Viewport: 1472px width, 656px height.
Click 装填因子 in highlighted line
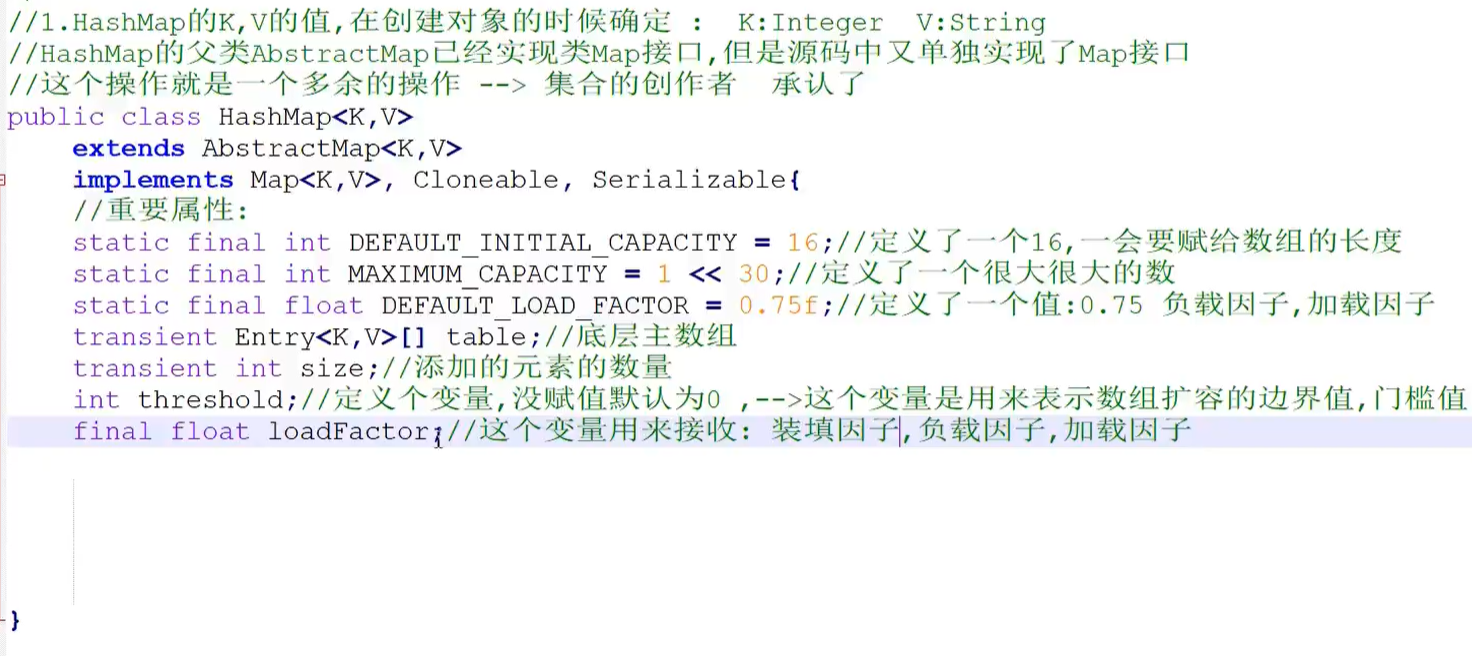(x=834, y=432)
